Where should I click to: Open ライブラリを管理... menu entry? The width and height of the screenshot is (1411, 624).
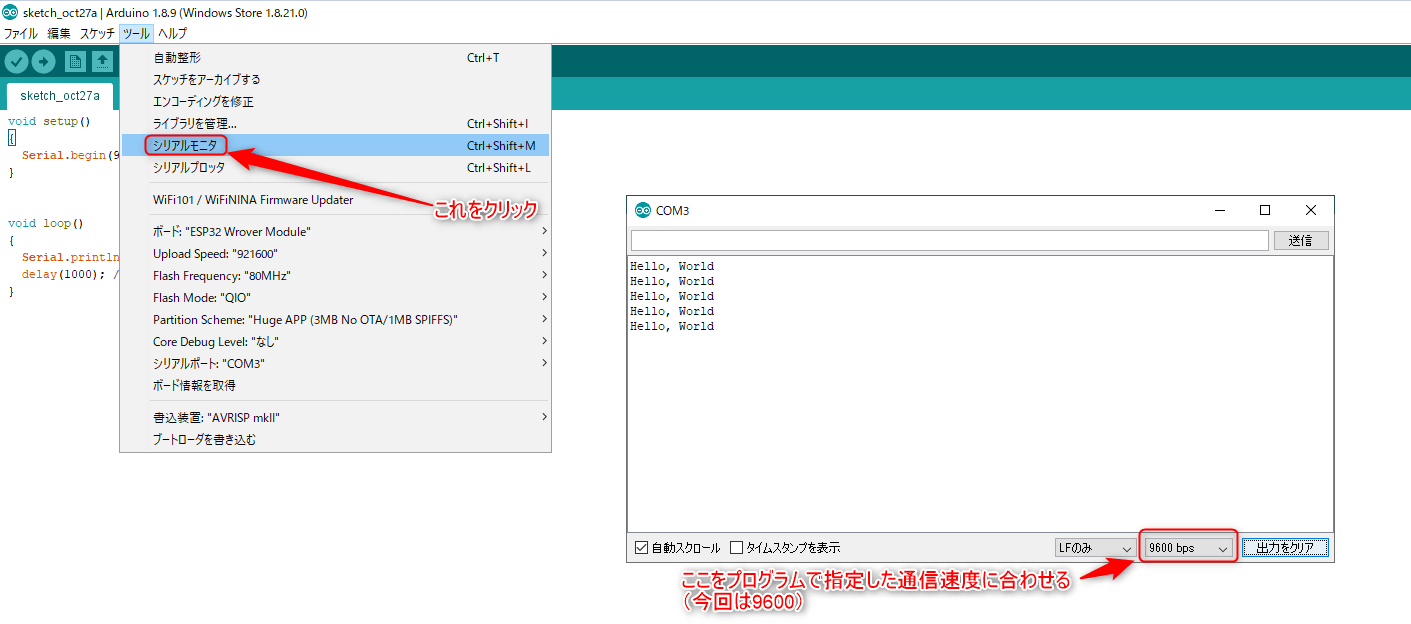point(336,123)
